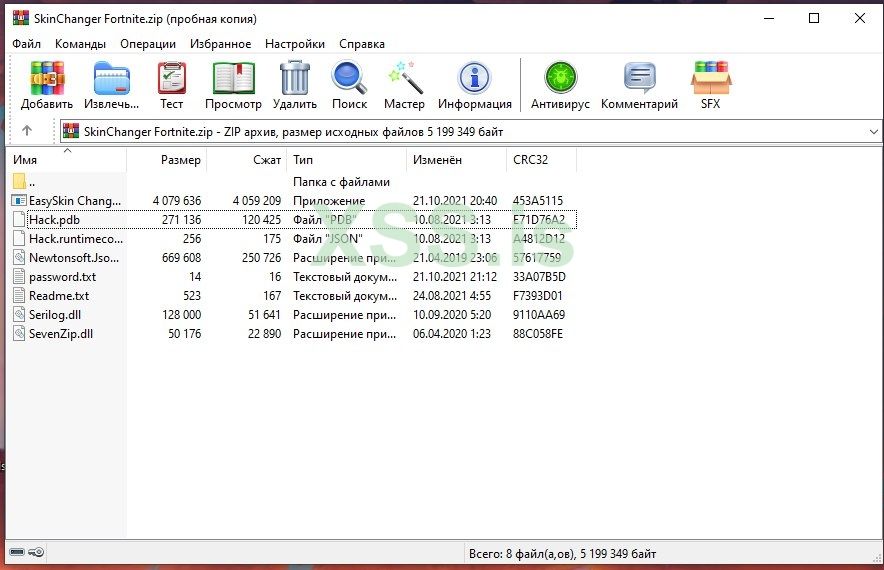Screen dimensions: 884x570
Task: Click the SFX archive icon
Action: tap(710, 78)
